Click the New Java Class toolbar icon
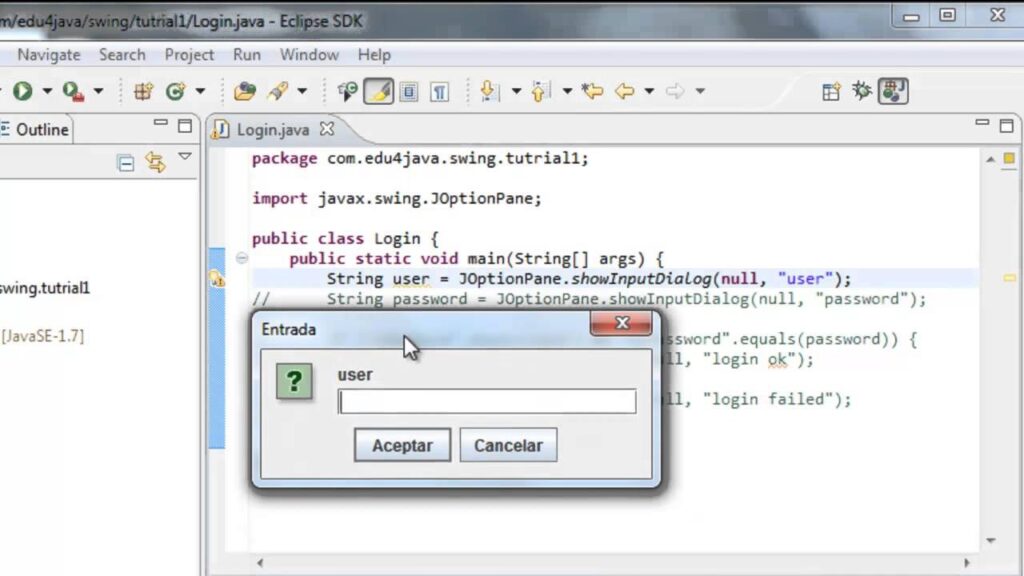 pyautogui.click(x=176, y=91)
